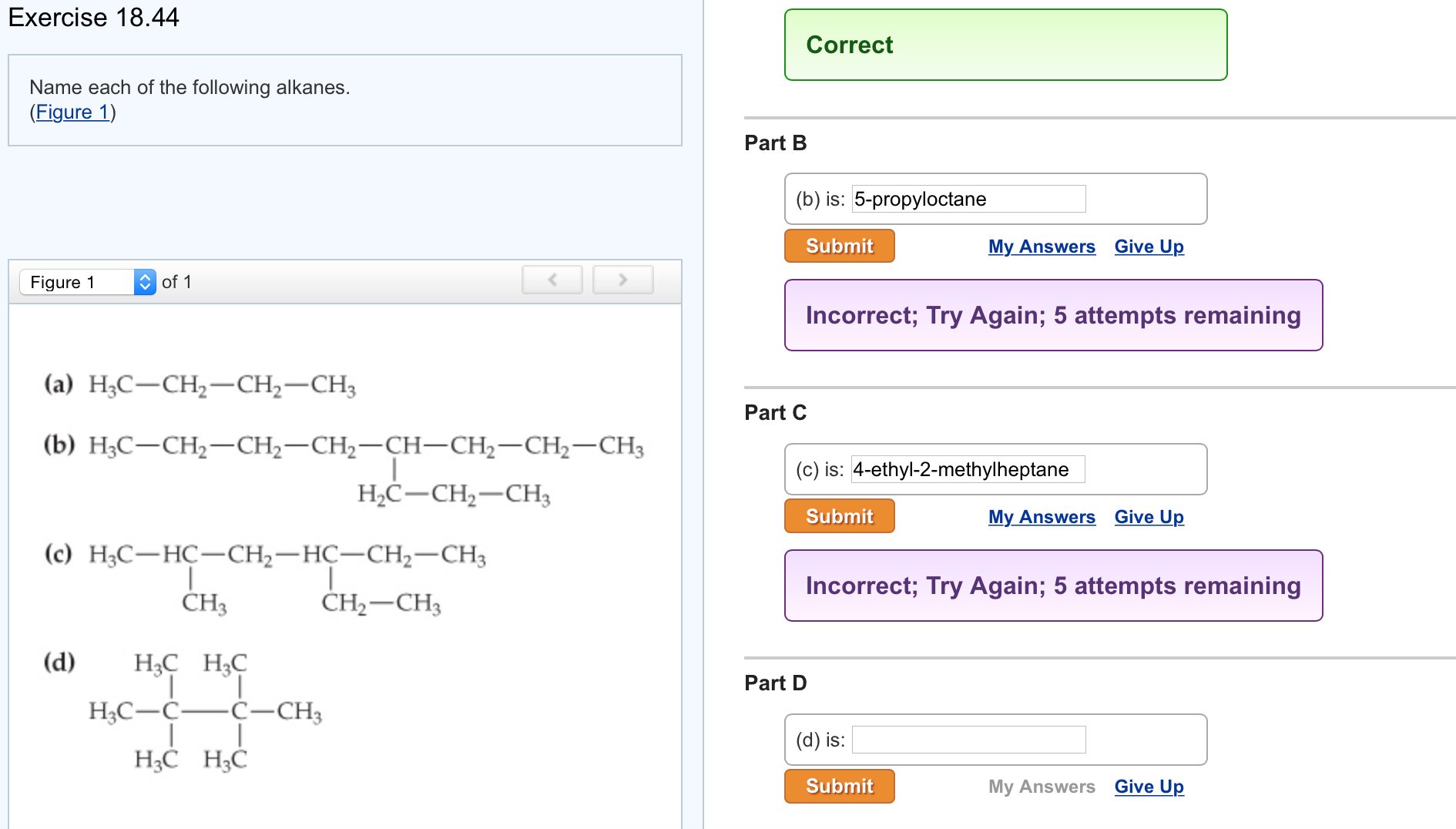Select Give Up for Part D
The image size is (1456, 829).
click(x=1149, y=786)
